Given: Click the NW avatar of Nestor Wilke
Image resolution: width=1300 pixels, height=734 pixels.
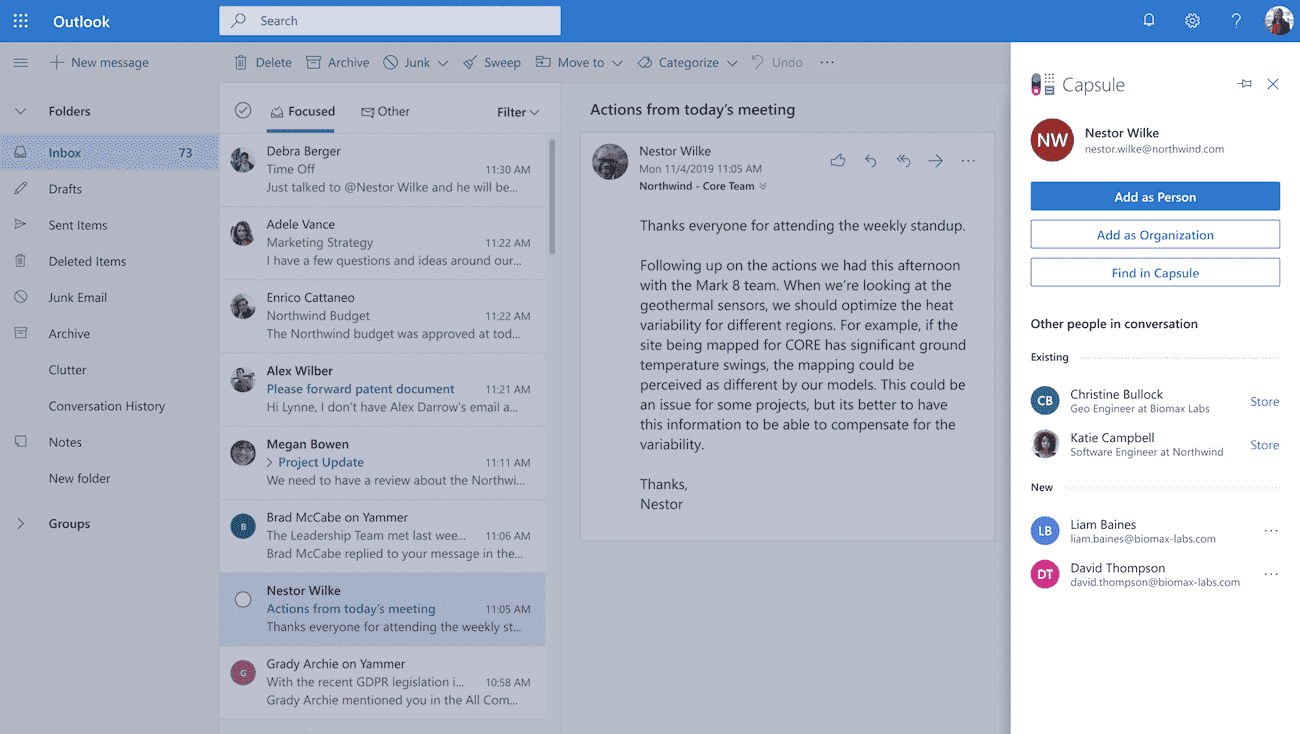Looking at the screenshot, I should point(1052,140).
